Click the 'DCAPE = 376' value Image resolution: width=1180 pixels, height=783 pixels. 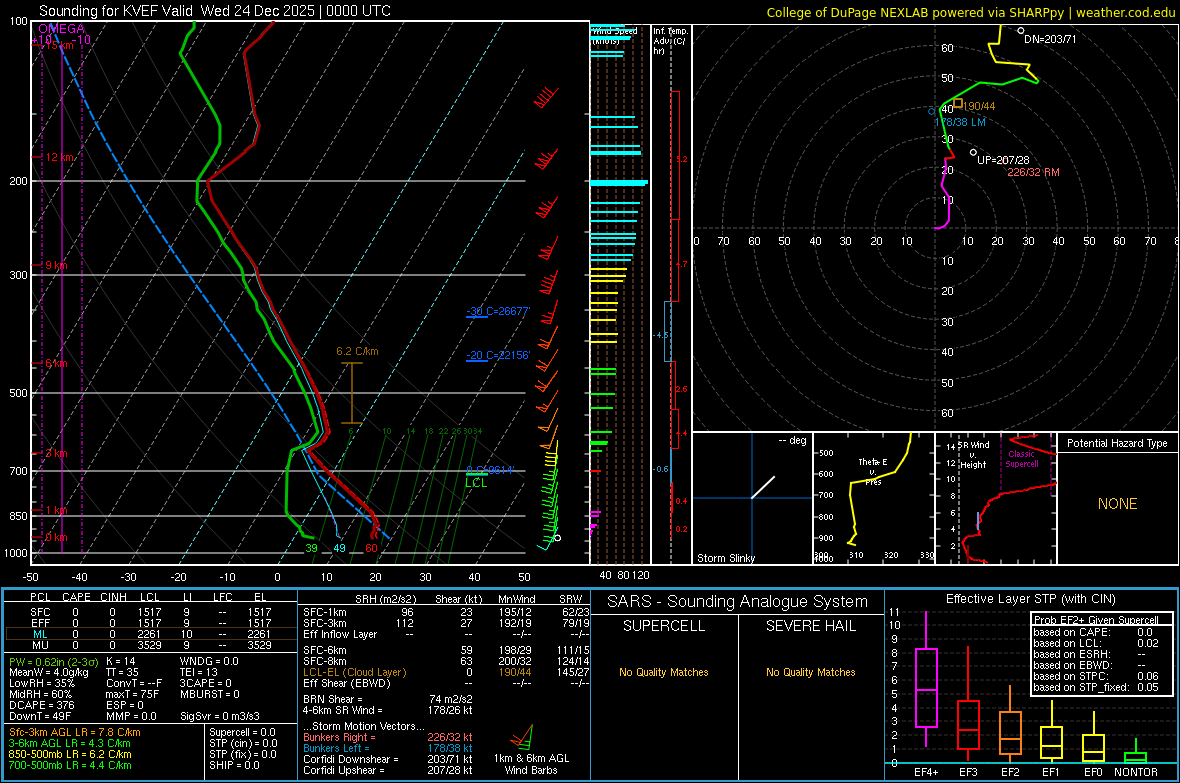pos(41,705)
